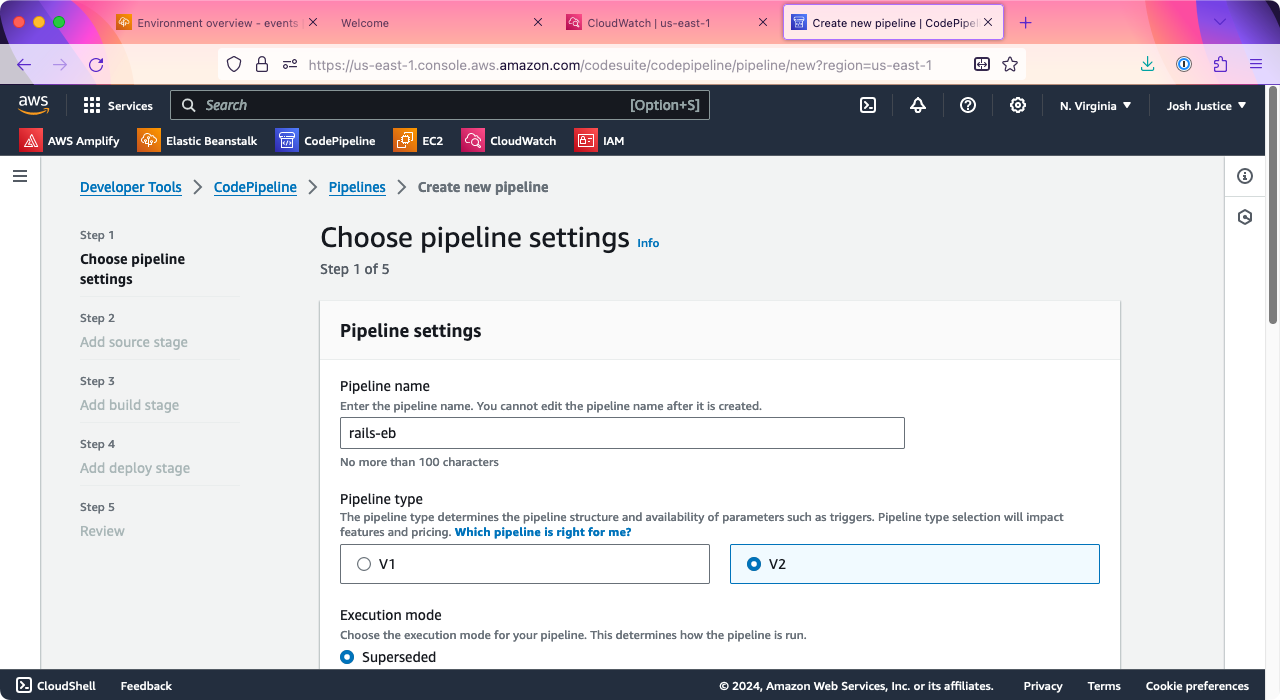Go back in browser history
1280x700 pixels.
tap(24, 64)
